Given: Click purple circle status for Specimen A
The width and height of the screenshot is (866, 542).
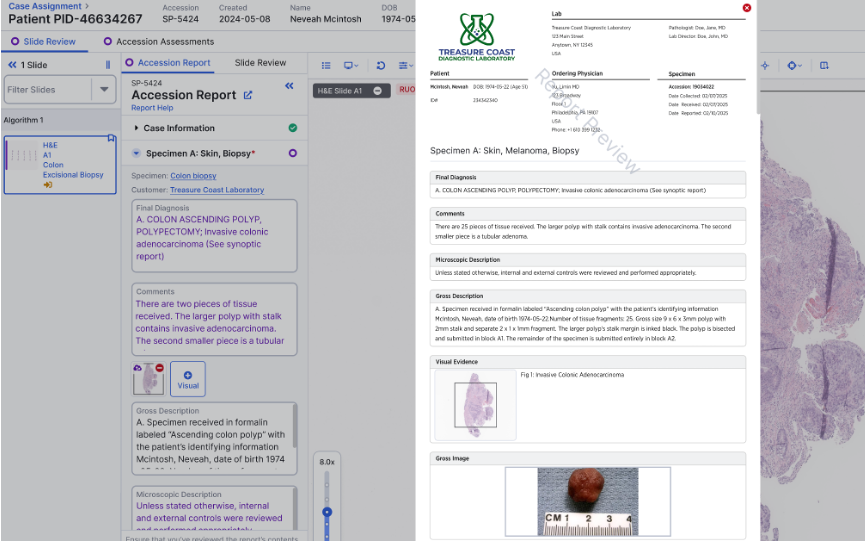Looking at the screenshot, I should [x=293, y=153].
